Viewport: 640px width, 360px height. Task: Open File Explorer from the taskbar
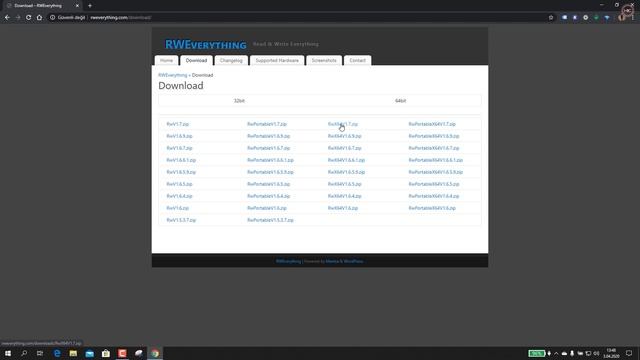pyautogui.click(x=73, y=353)
